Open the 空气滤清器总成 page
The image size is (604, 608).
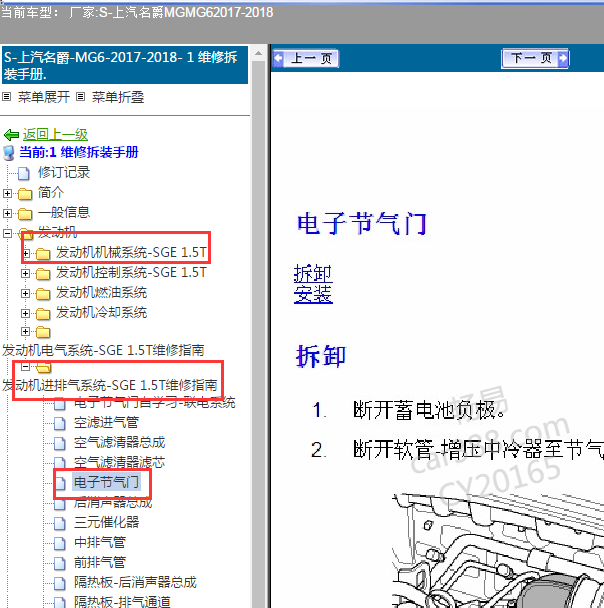[x=119, y=442]
